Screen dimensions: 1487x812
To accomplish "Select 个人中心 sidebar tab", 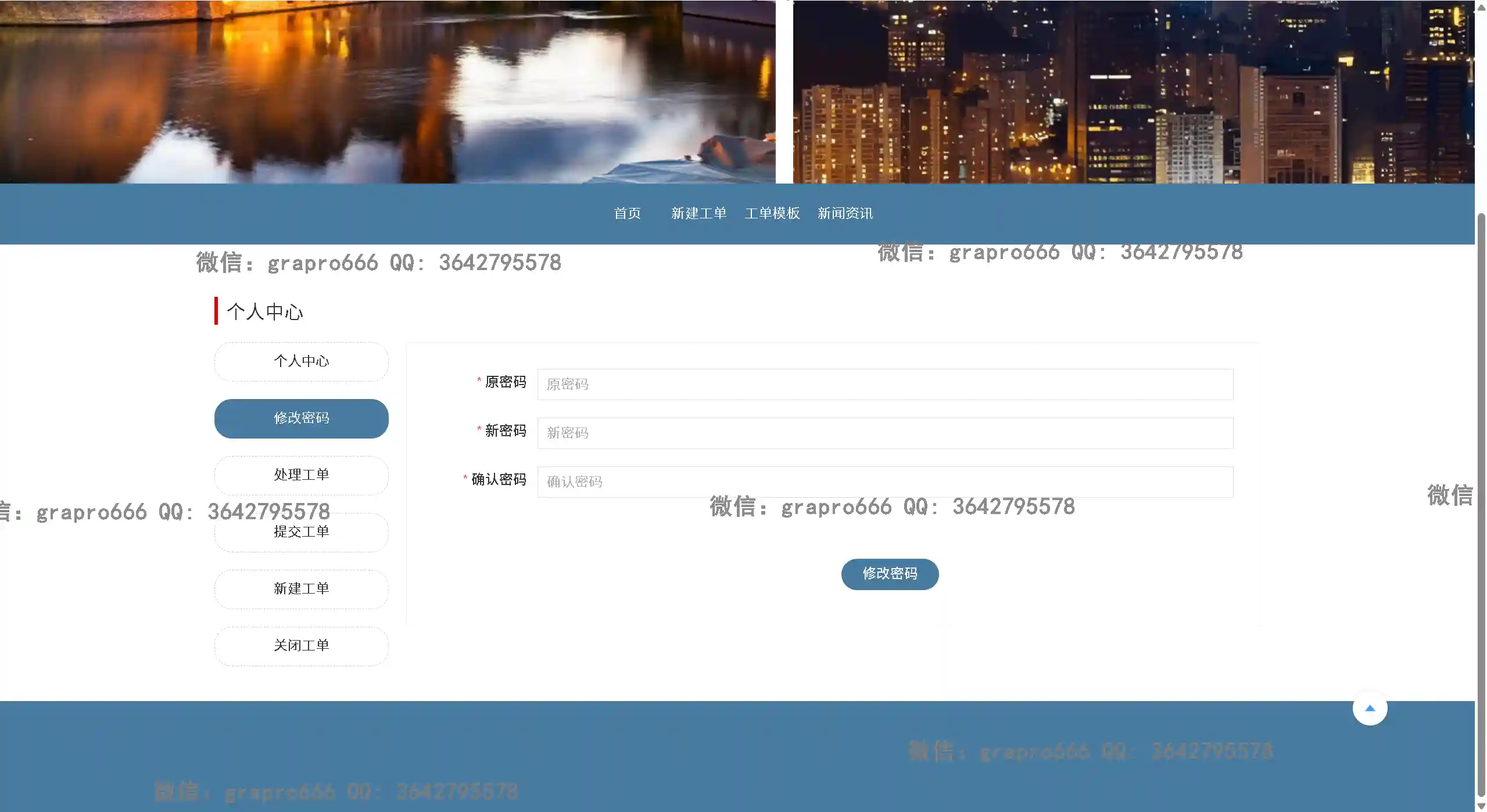I will point(301,361).
